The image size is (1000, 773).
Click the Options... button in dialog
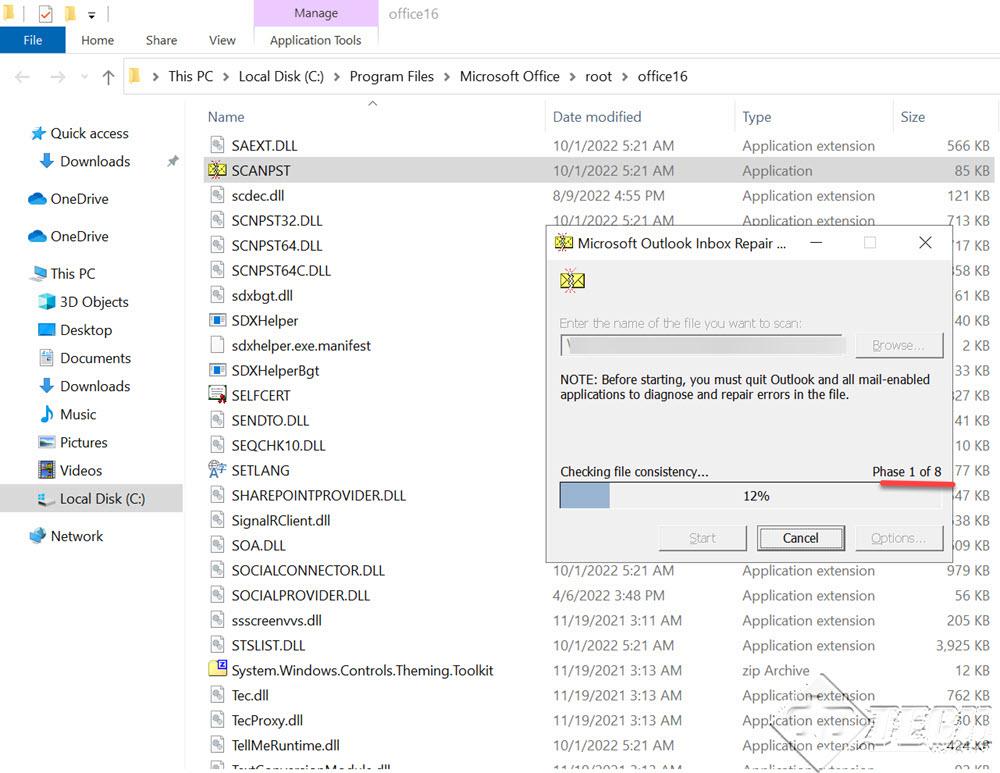pos(899,538)
